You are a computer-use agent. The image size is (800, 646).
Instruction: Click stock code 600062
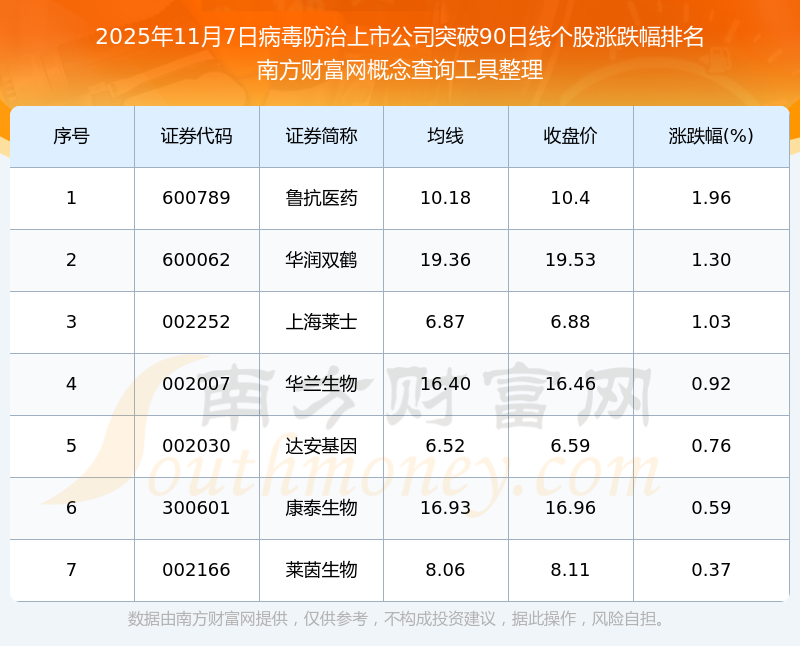pyautogui.click(x=196, y=260)
